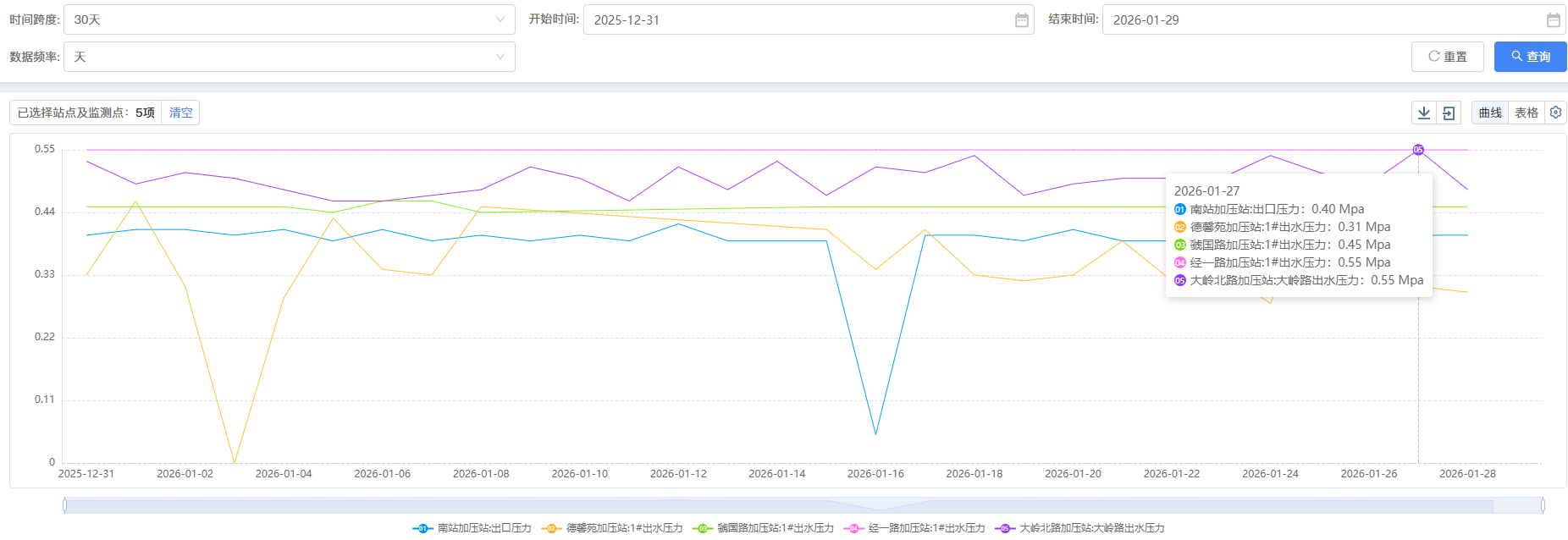Select the 曲线 curve view tab

(1490, 113)
